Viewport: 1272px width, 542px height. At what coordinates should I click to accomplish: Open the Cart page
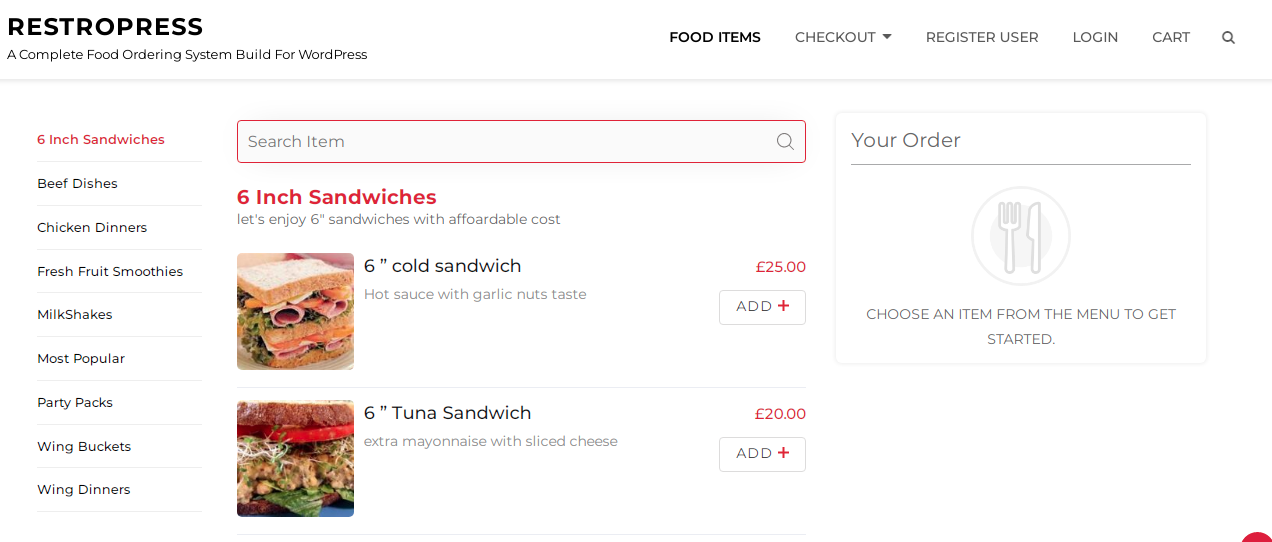tap(1171, 37)
